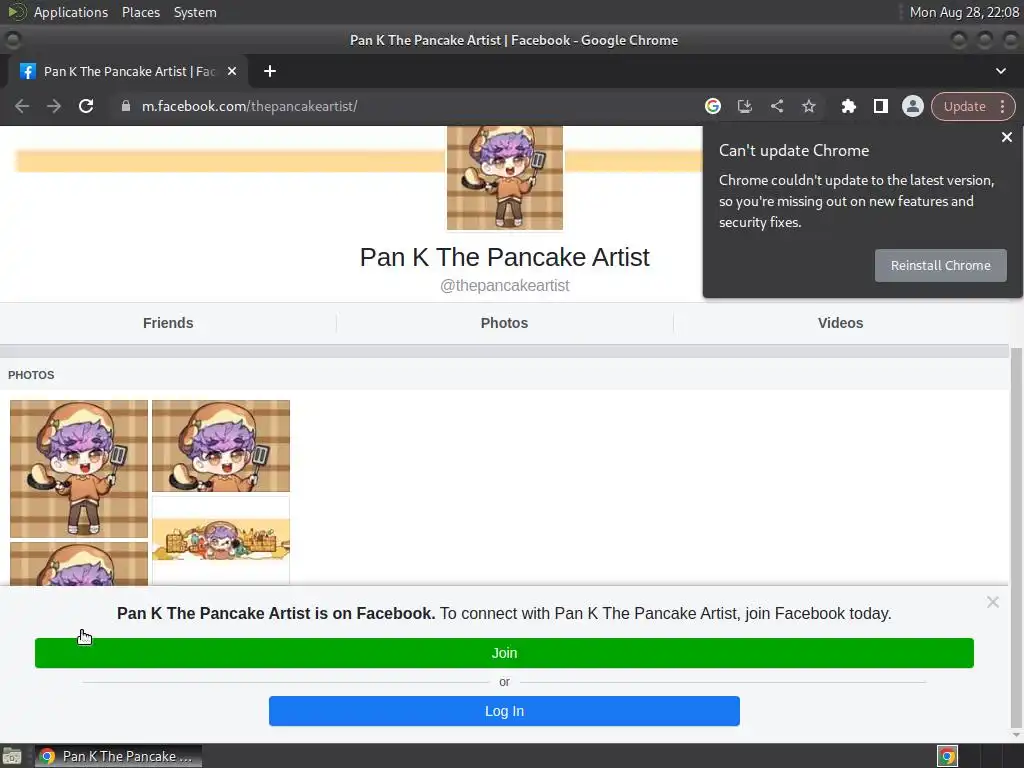The width and height of the screenshot is (1024, 768).
Task: Open the Extensions puzzle icon
Action: coord(848,106)
